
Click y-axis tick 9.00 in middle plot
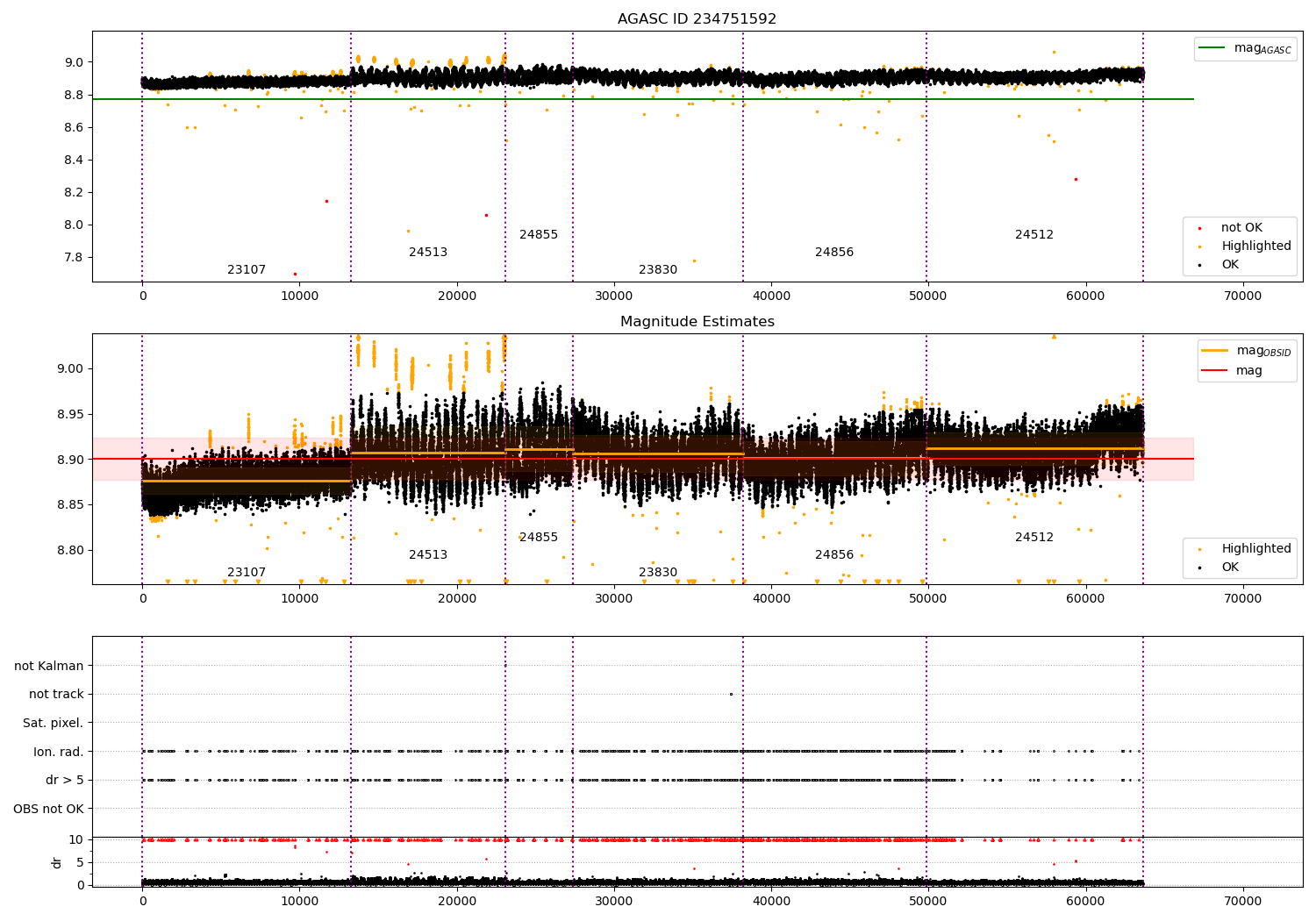pyautogui.click(x=69, y=369)
